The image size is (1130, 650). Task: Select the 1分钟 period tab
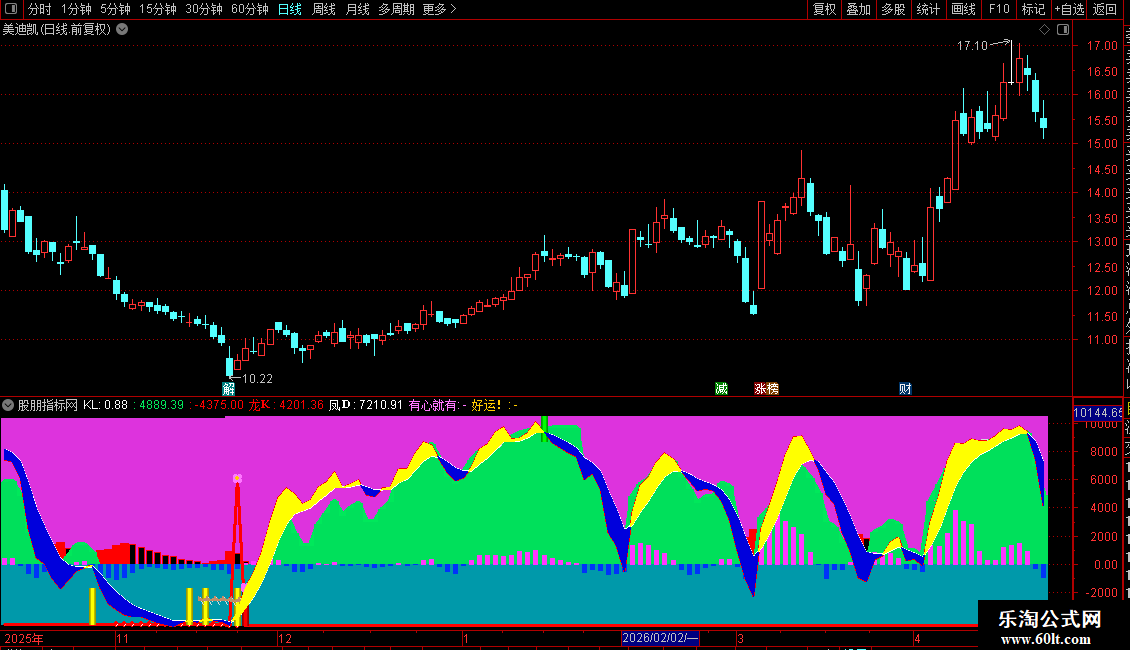pos(76,9)
